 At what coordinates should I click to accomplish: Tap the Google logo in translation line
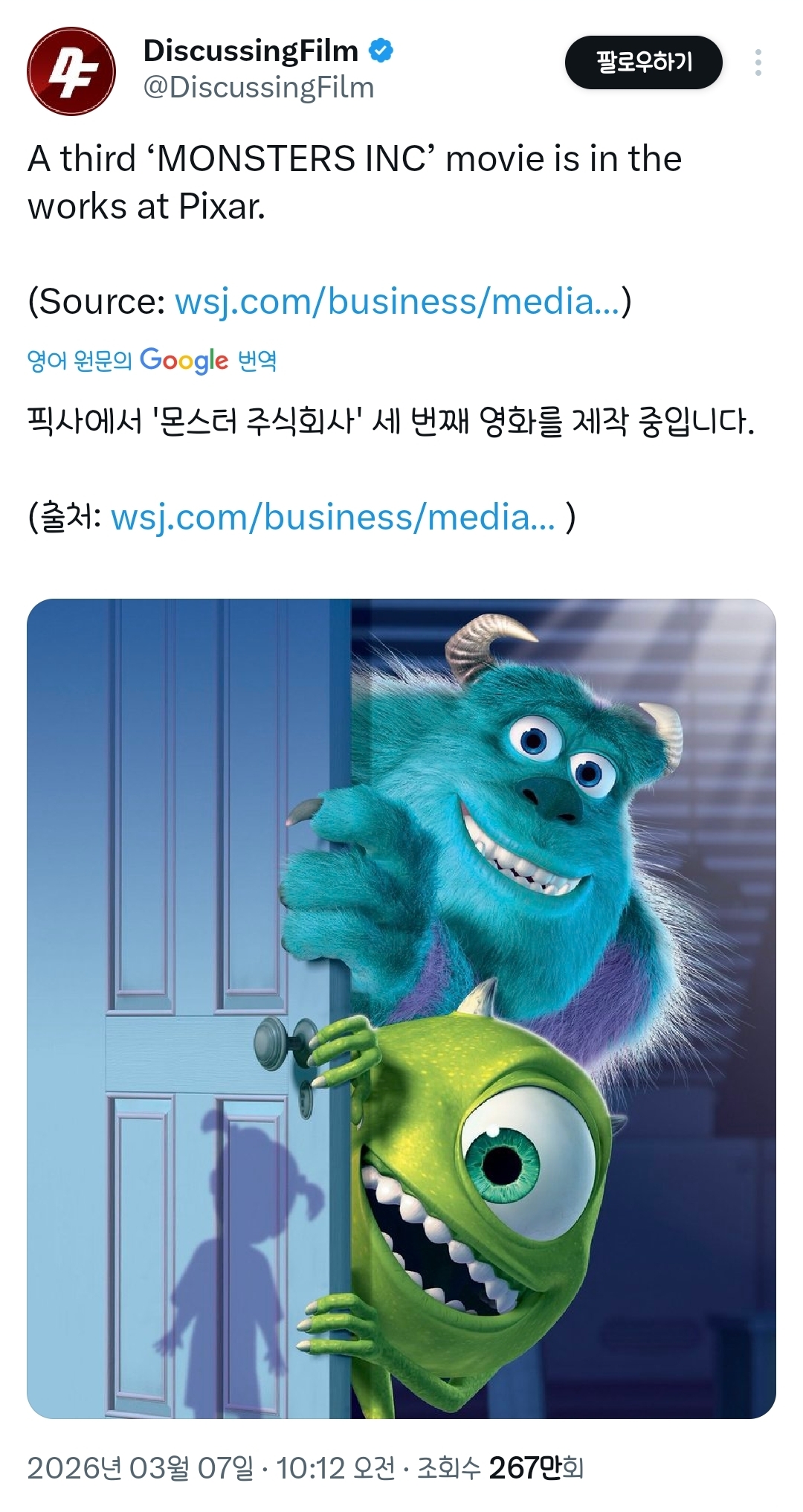coord(184,361)
